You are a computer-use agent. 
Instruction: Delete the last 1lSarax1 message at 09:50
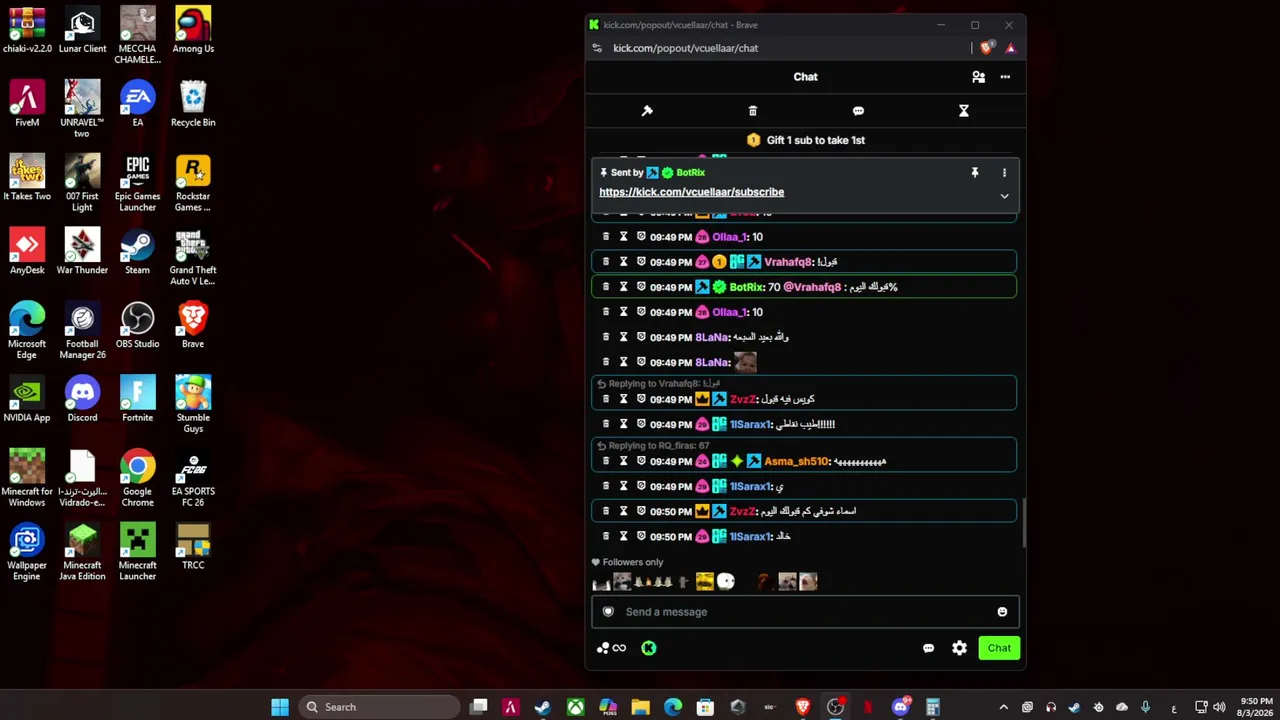(x=606, y=536)
